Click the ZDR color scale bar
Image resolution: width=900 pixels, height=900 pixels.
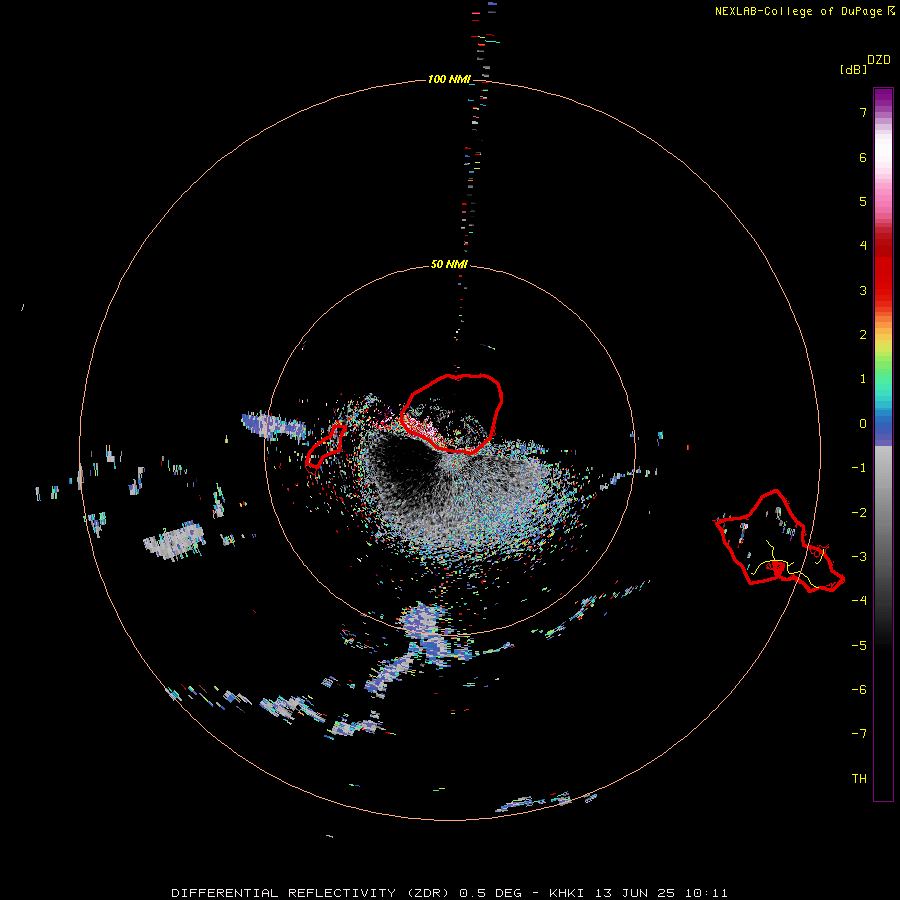pyautogui.click(x=883, y=444)
